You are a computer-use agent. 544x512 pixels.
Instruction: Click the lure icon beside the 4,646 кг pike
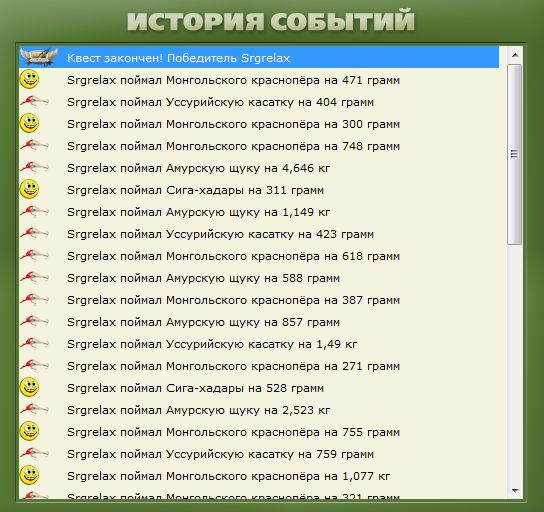34,167
